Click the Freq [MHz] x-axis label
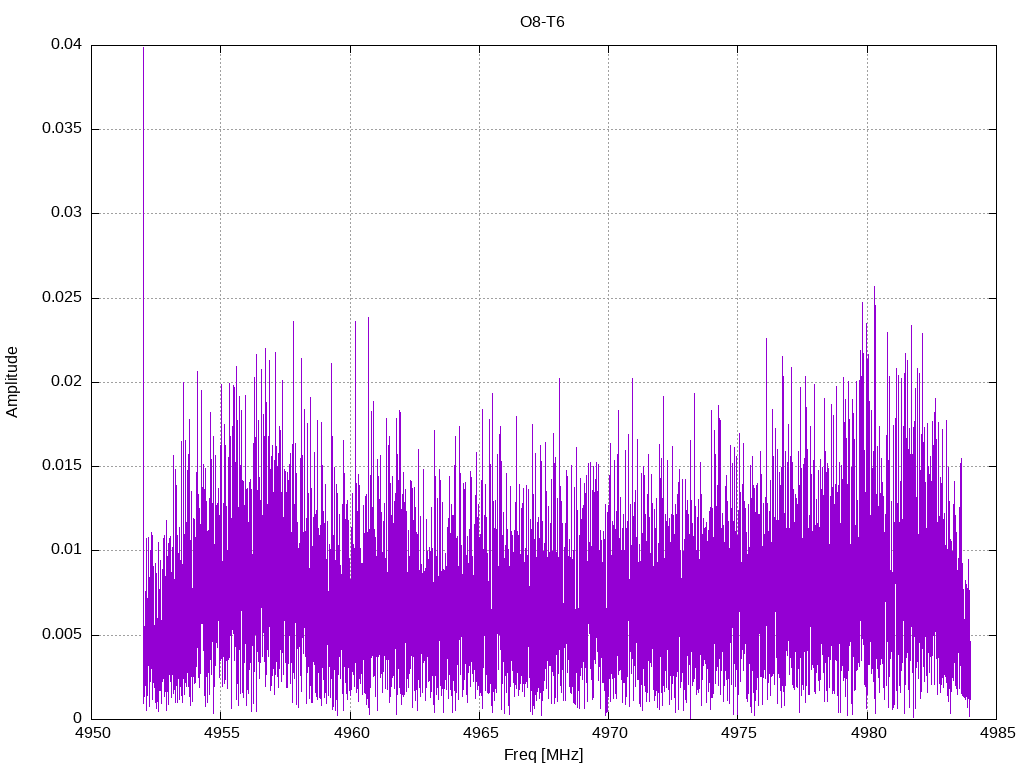Viewport: 1024px width, 768px height. [543, 754]
